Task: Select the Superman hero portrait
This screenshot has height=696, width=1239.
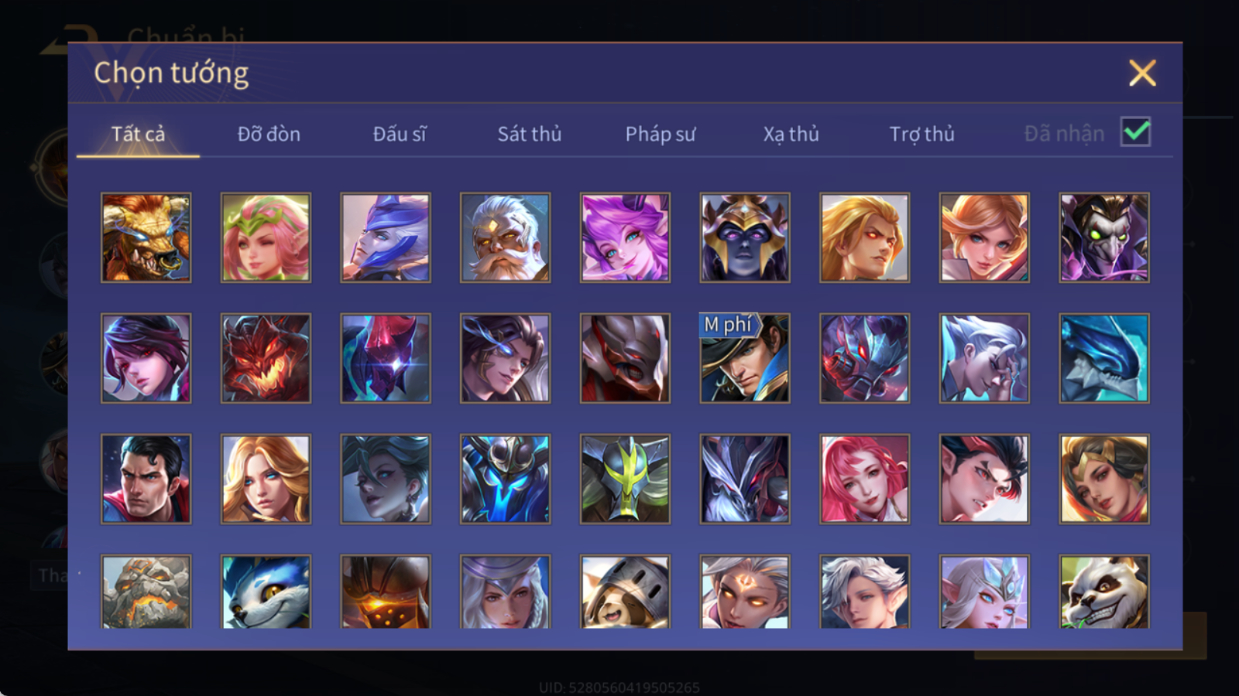Action: (x=146, y=479)
